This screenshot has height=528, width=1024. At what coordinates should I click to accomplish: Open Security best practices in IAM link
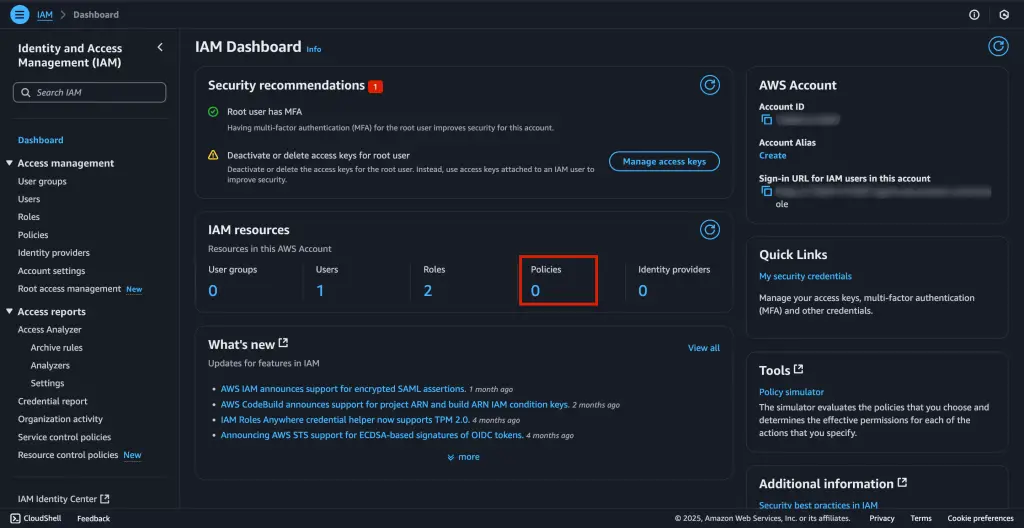pyautogui.click(x=818, y=505)
